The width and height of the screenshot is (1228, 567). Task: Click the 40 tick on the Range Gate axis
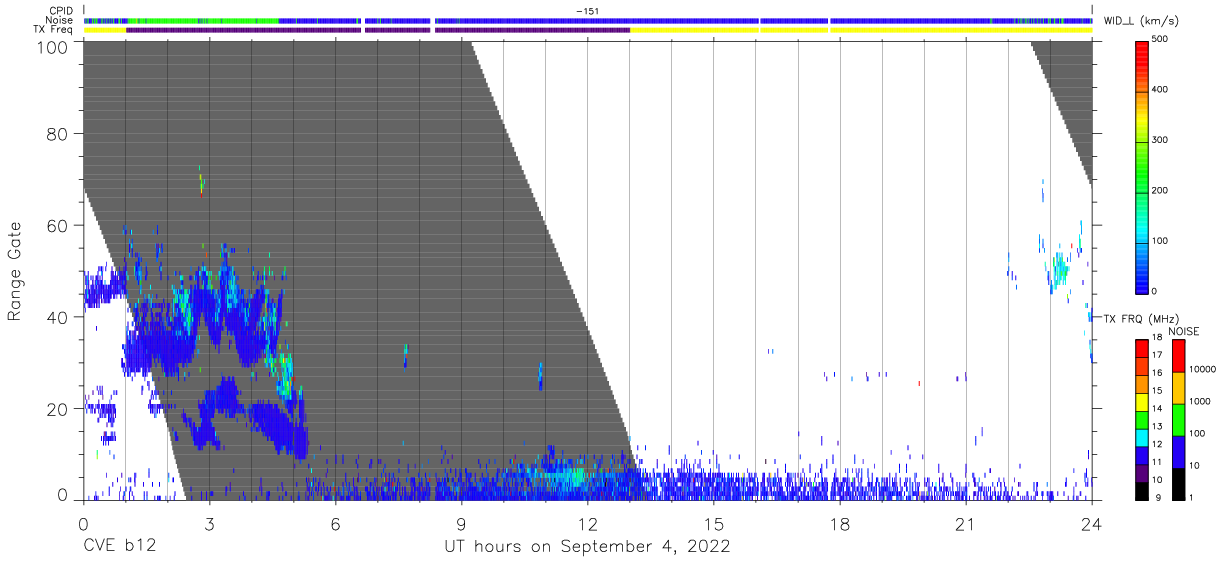click(x=56, y=317)
